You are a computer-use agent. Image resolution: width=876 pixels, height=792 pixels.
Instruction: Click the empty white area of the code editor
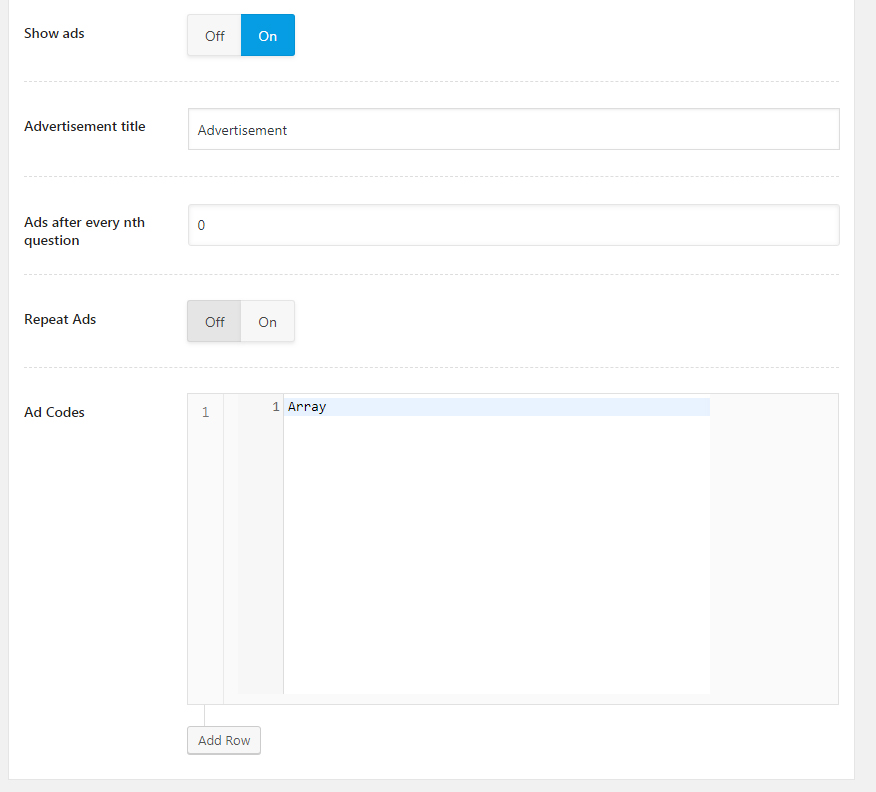[x=496, y=550]
